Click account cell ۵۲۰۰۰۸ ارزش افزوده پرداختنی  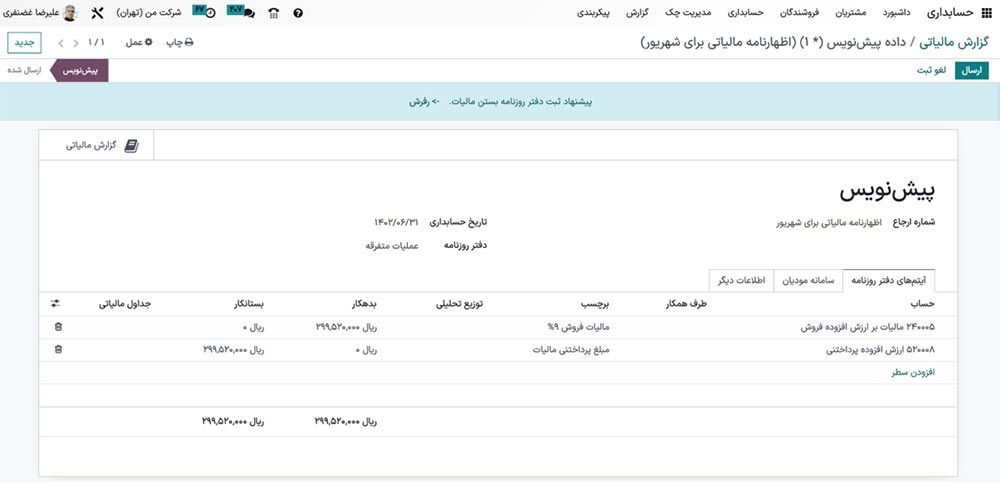(881, 349)
